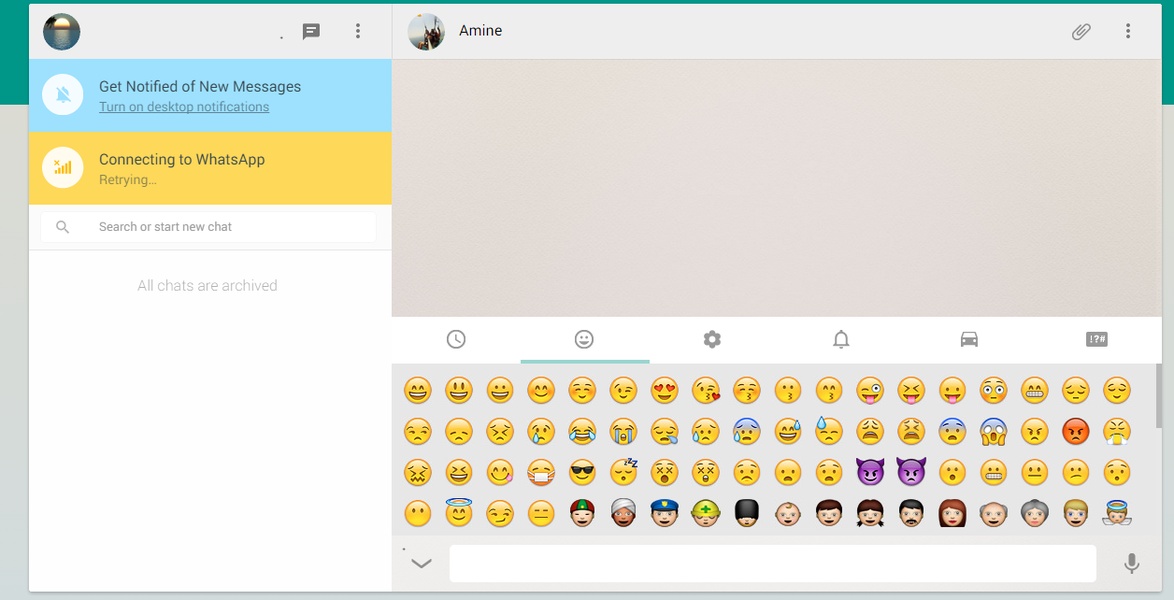The image size is (1174, 600).
Task: Insert the sunglasses face emoji
Action: (x=582, y=473)
